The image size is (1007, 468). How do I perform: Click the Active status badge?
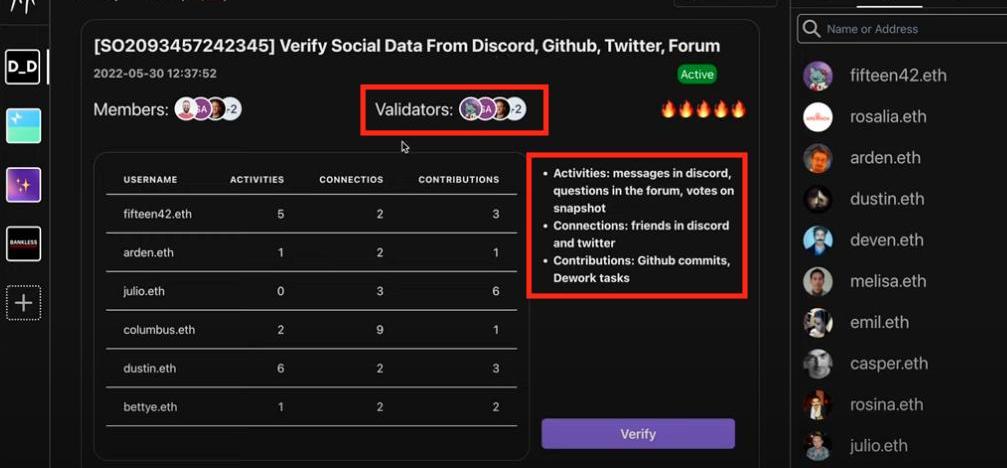(697, 74)
